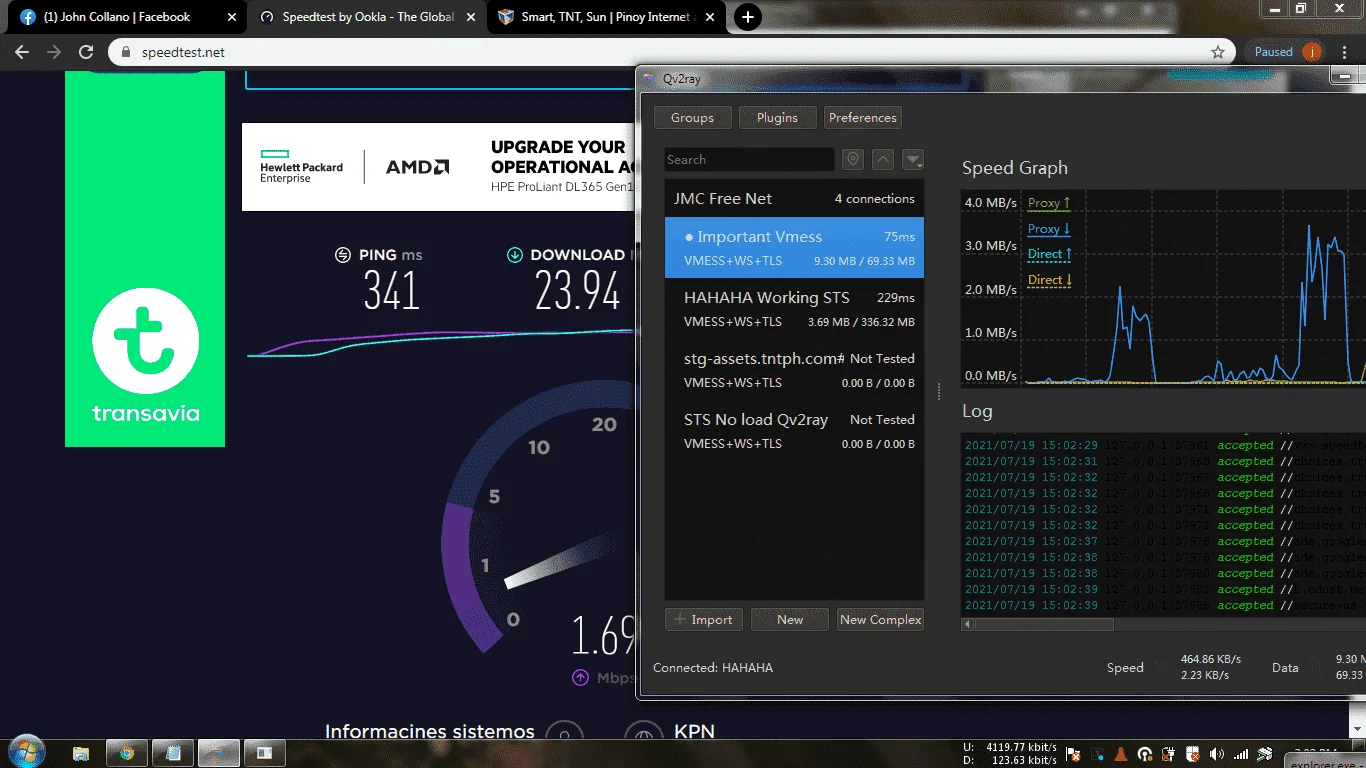Click the Proxy ↑ legend in Speed Graph
Image resolution: width=1366 pixels, height=768 pixels.
click(x=1049, y=203)
